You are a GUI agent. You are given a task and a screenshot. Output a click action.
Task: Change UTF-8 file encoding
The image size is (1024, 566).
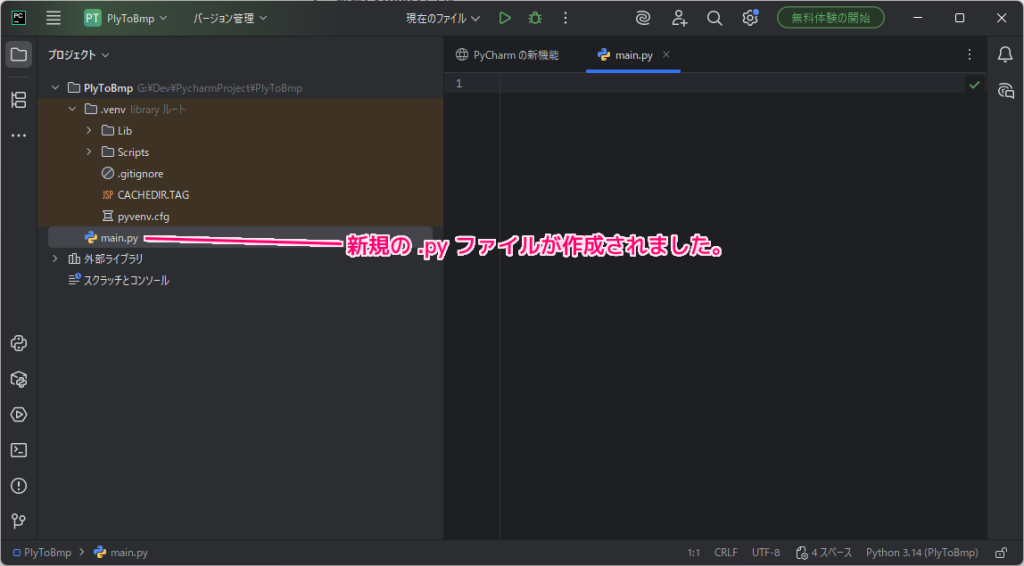766,553
